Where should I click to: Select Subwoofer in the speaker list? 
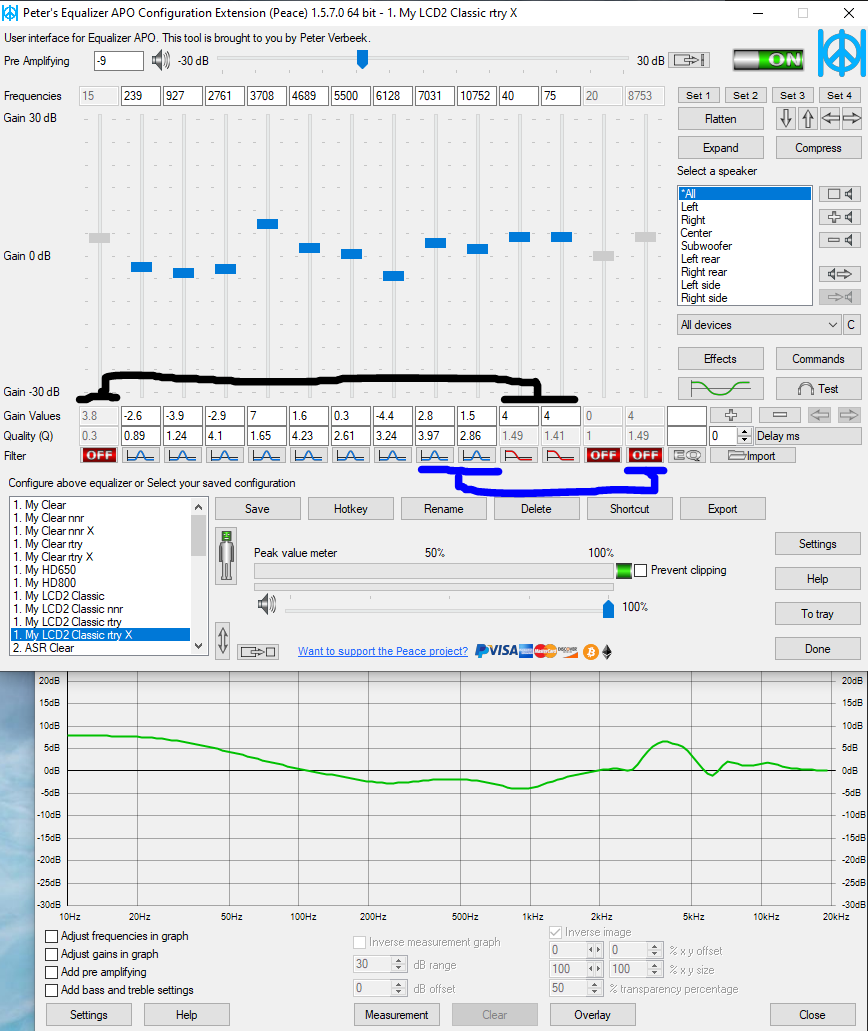pyautogui.click(x=706, y=246)
